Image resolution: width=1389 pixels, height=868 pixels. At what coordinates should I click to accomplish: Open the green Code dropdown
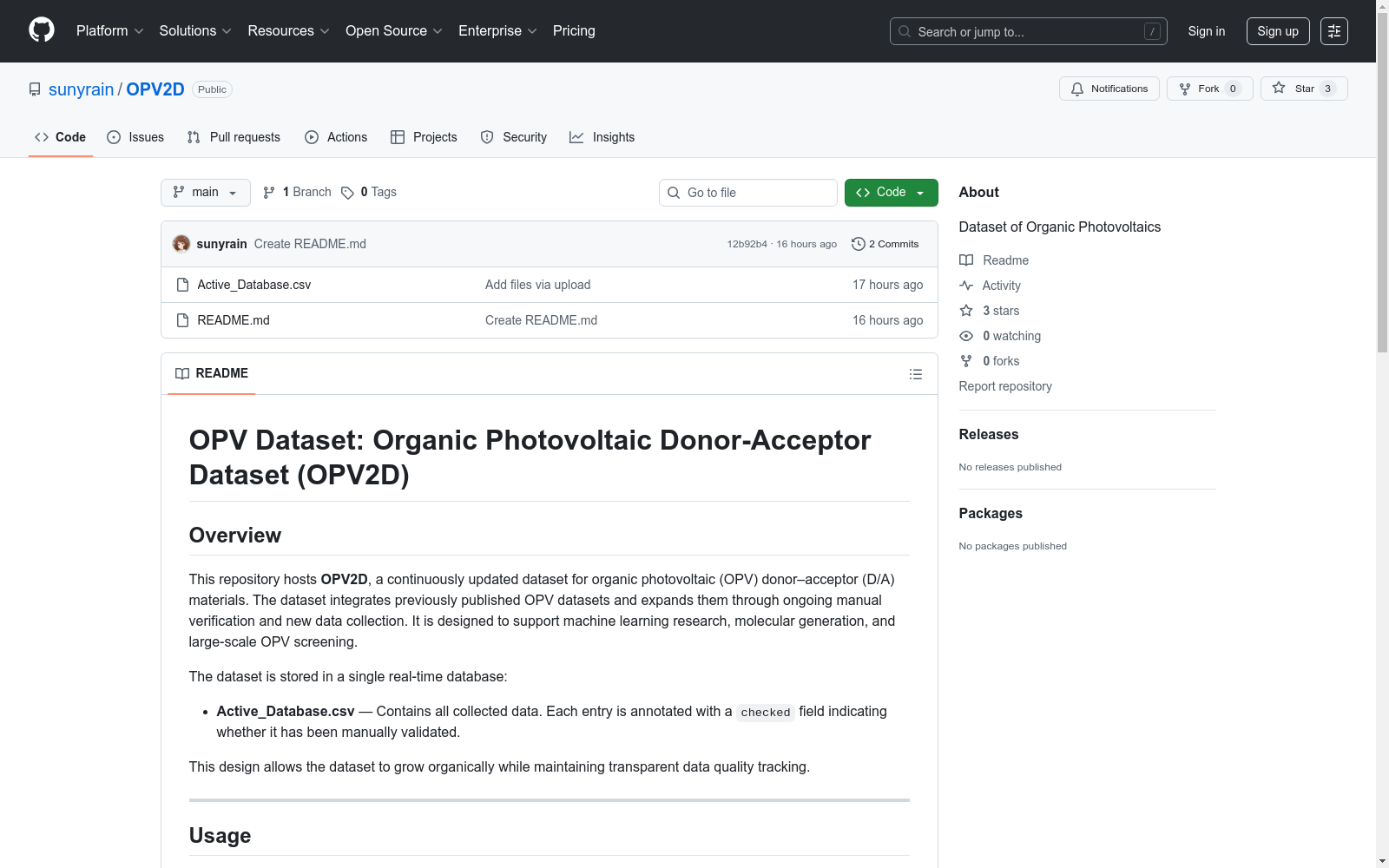pyautogui.click(x=891, y=193)
